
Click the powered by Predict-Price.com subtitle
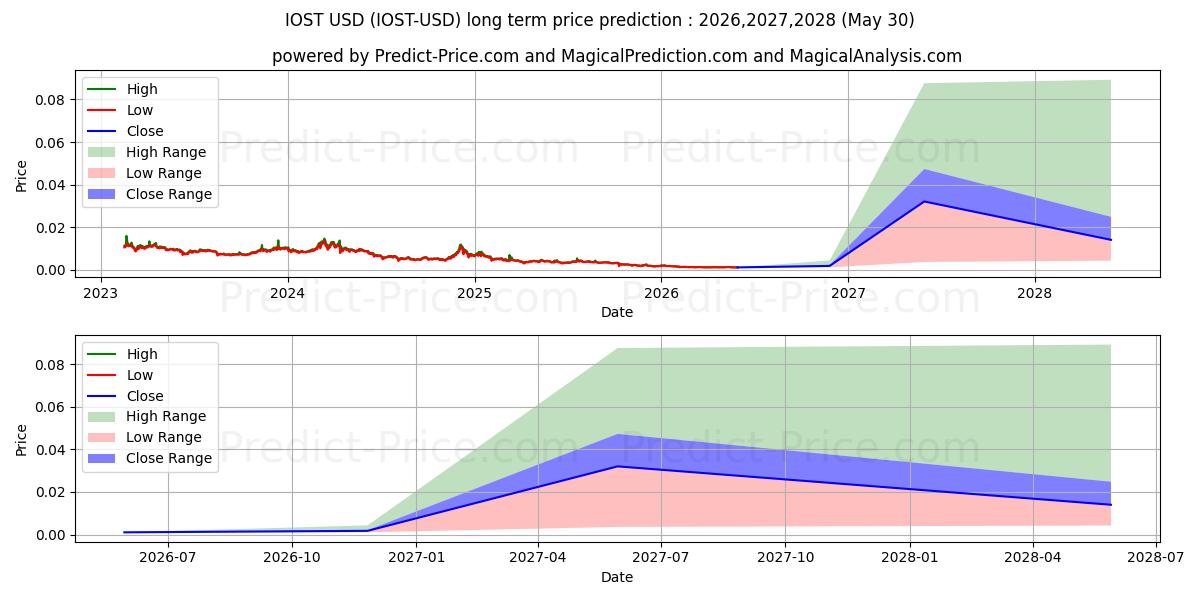click(617, 56)
